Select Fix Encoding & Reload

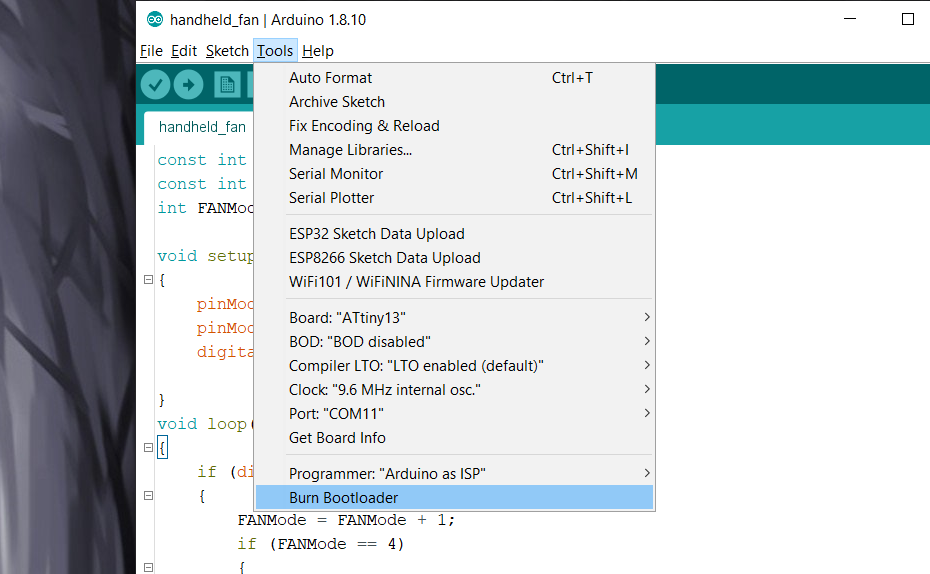(x=455, y=126)
